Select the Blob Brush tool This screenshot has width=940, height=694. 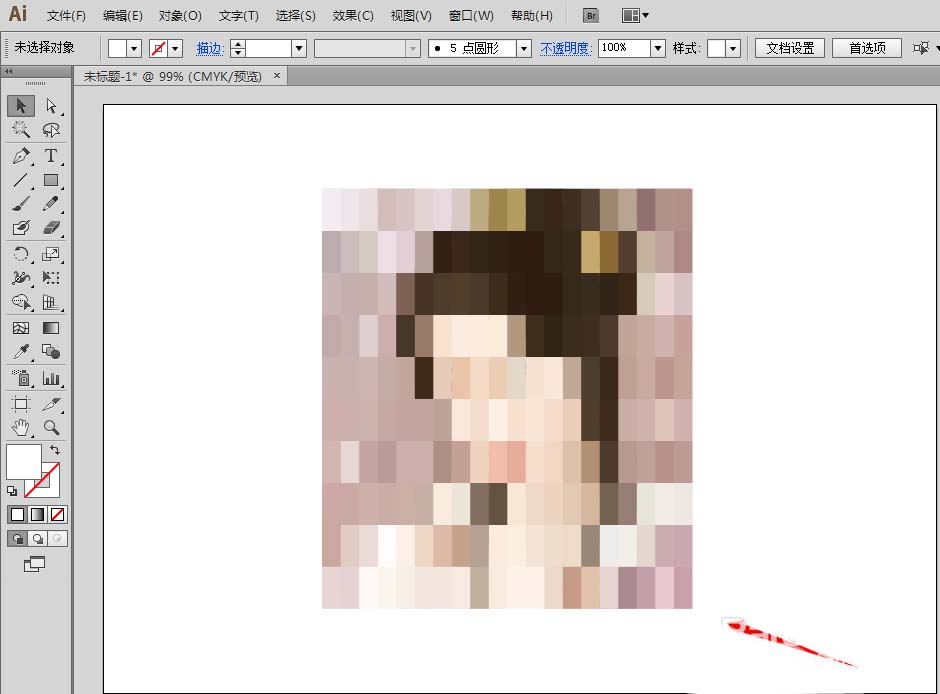coord(21,228)
